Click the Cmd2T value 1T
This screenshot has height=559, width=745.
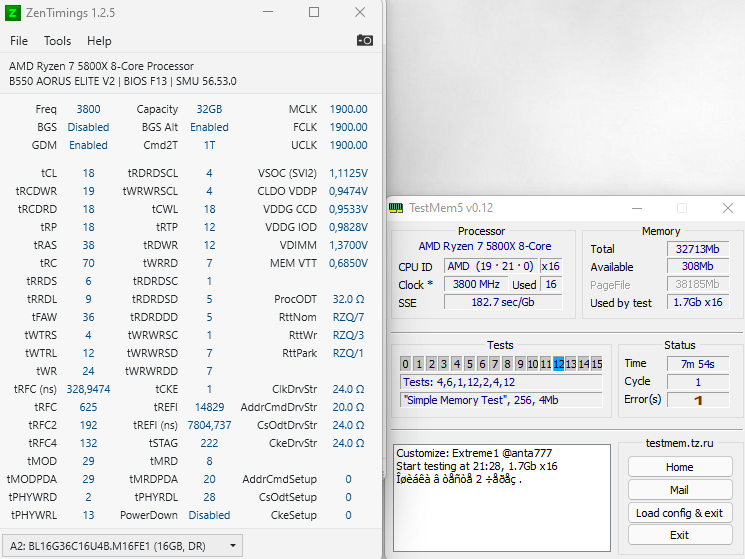pos(210,145)
